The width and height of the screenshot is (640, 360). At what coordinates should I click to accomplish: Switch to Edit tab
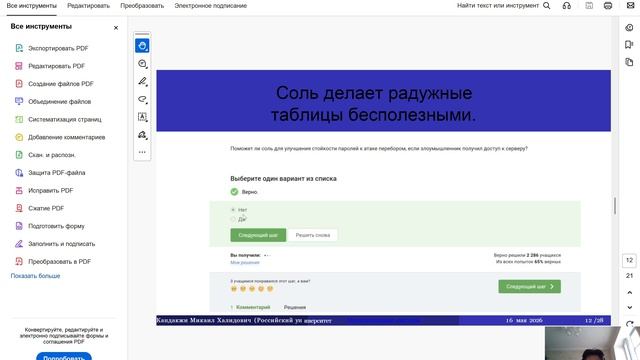tap(89, 6)
